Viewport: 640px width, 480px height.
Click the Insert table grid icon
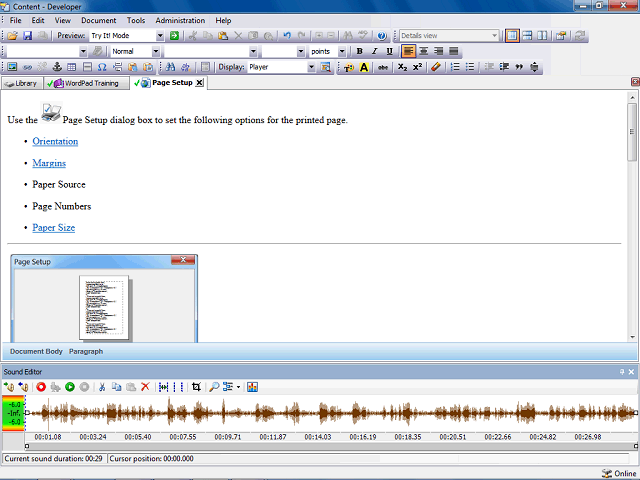(x=72, y=67)
